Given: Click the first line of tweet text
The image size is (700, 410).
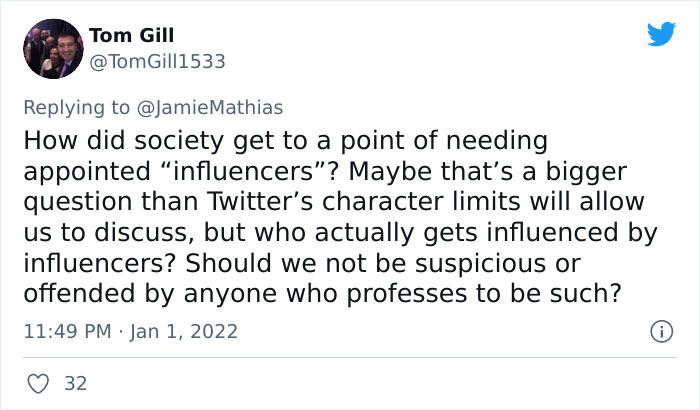Looking at the screenshot, I should pyautogui.click(x=285, y=141).
